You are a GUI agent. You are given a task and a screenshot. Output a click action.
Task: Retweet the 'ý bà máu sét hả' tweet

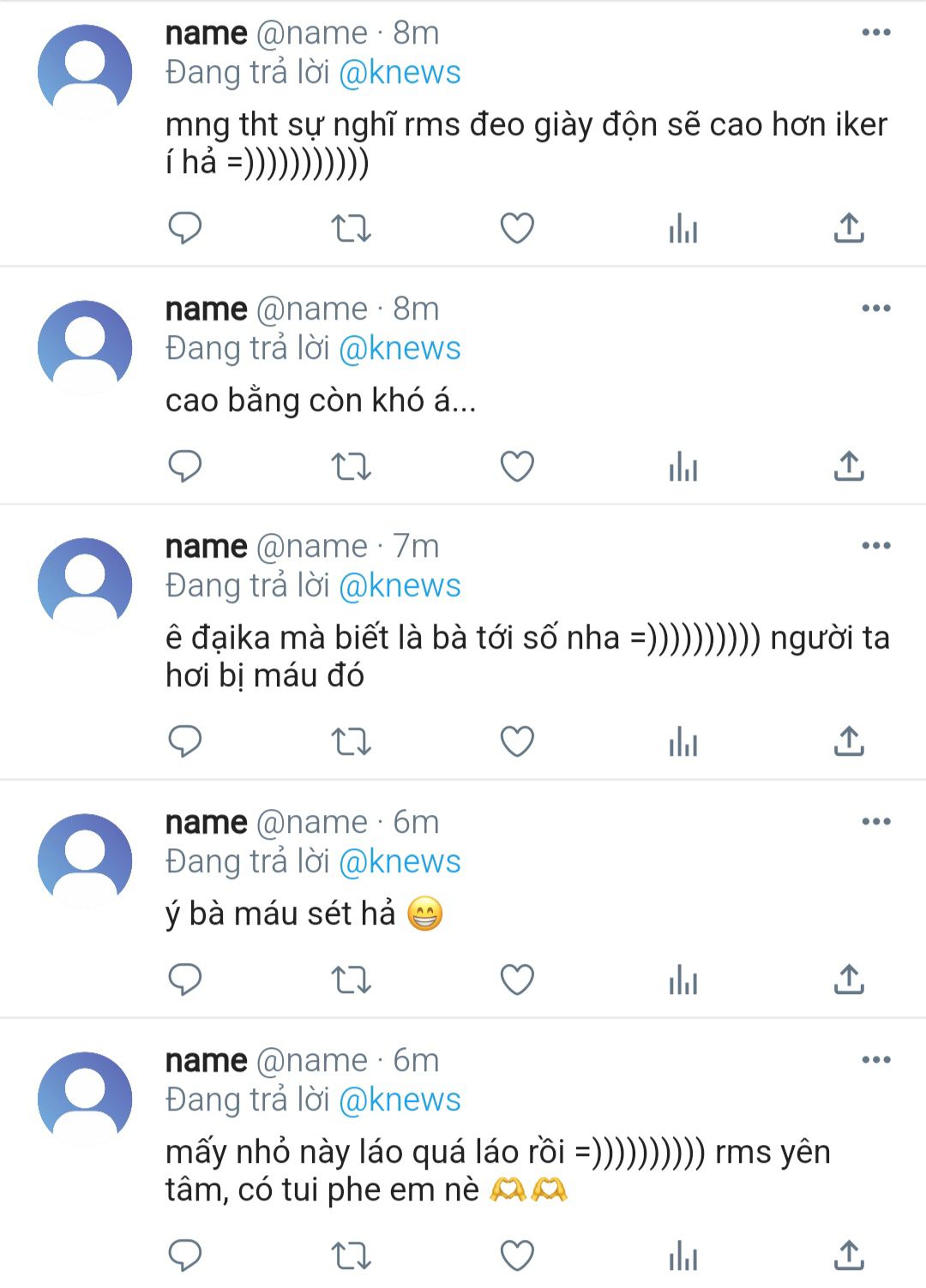point(351,979)
